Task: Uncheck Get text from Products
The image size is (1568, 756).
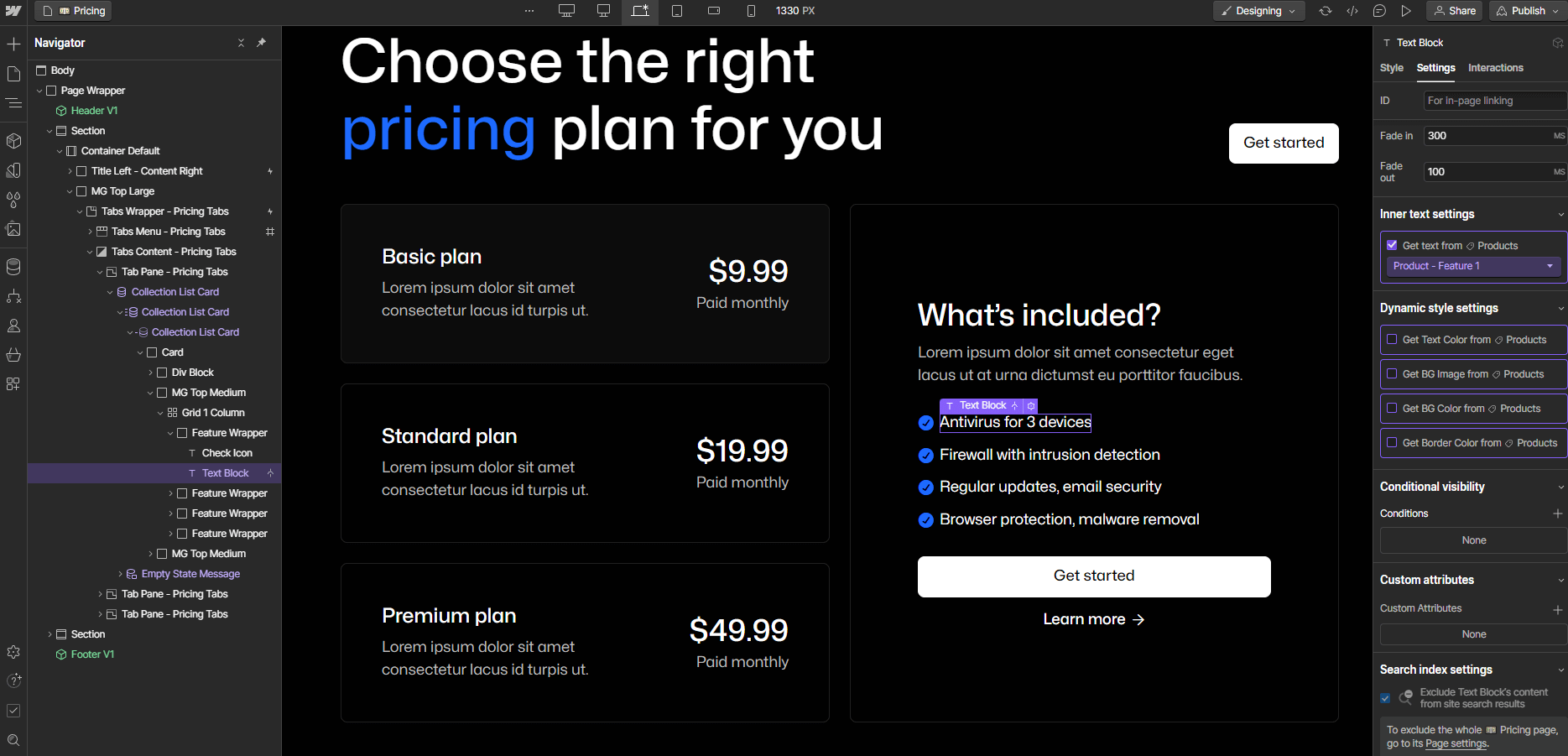Action: pos(1393,245)
